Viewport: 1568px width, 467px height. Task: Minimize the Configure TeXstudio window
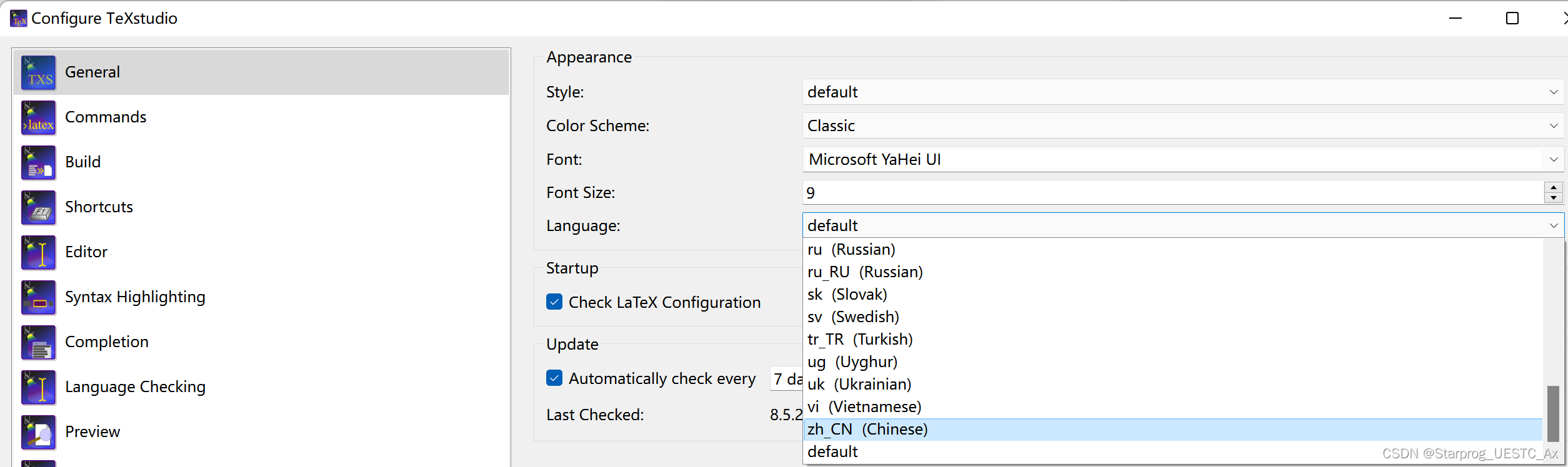pos(1456,19)
